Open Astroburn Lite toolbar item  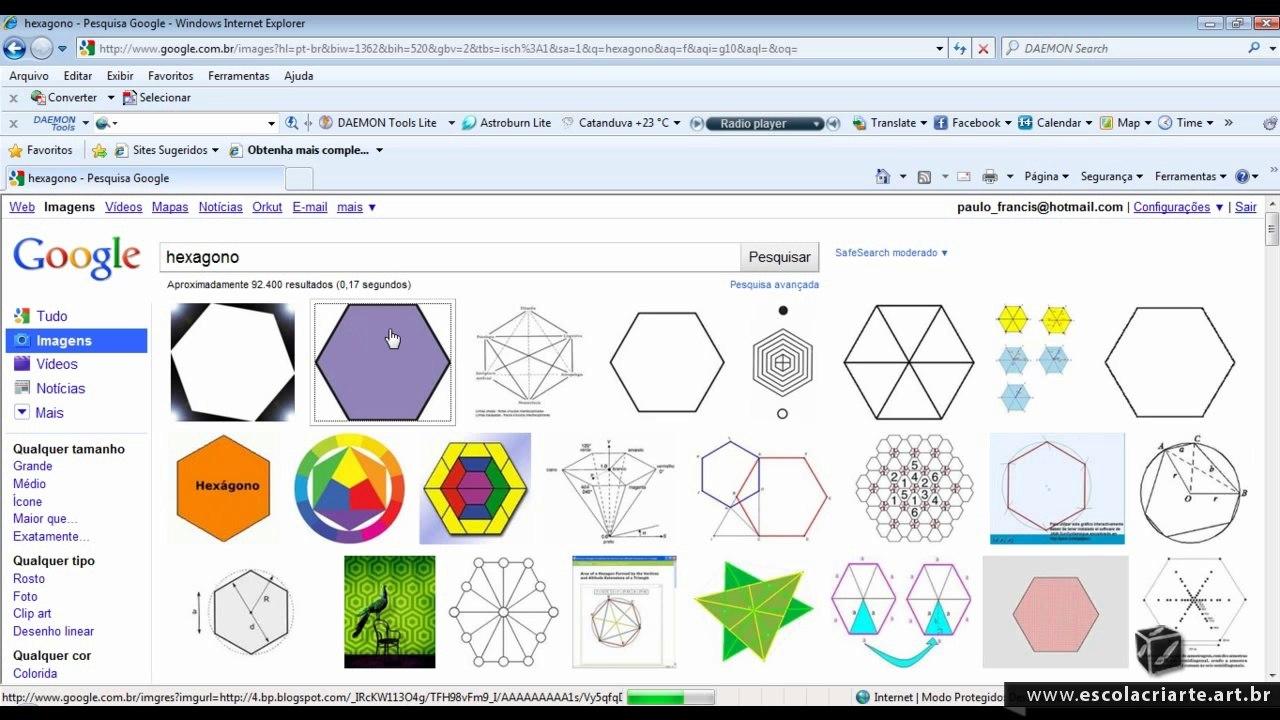(x=506, y=123)
